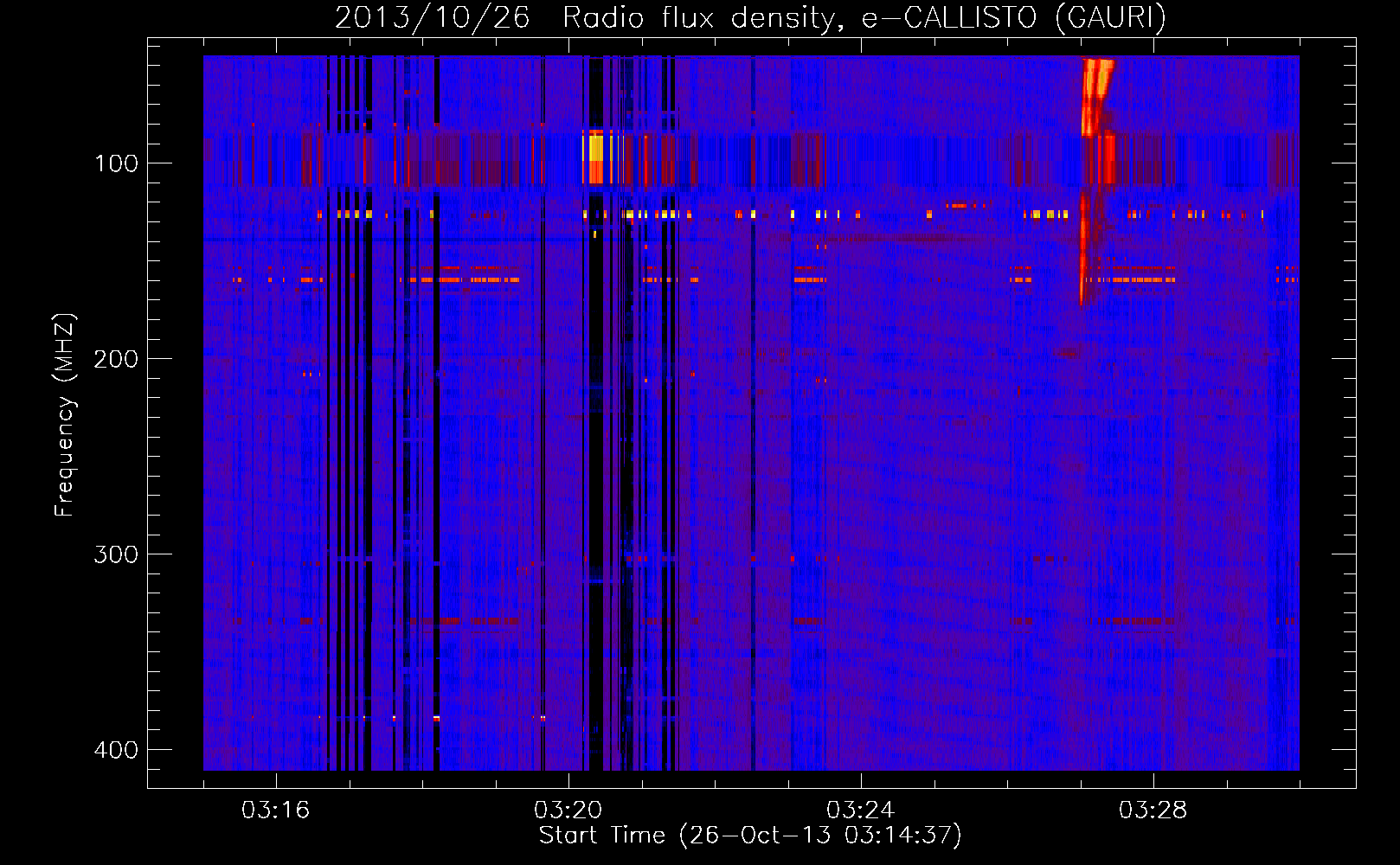1400x865 pixels.
Task: Click the '03:28' time tick label
Action: (x=1153, y=811)
